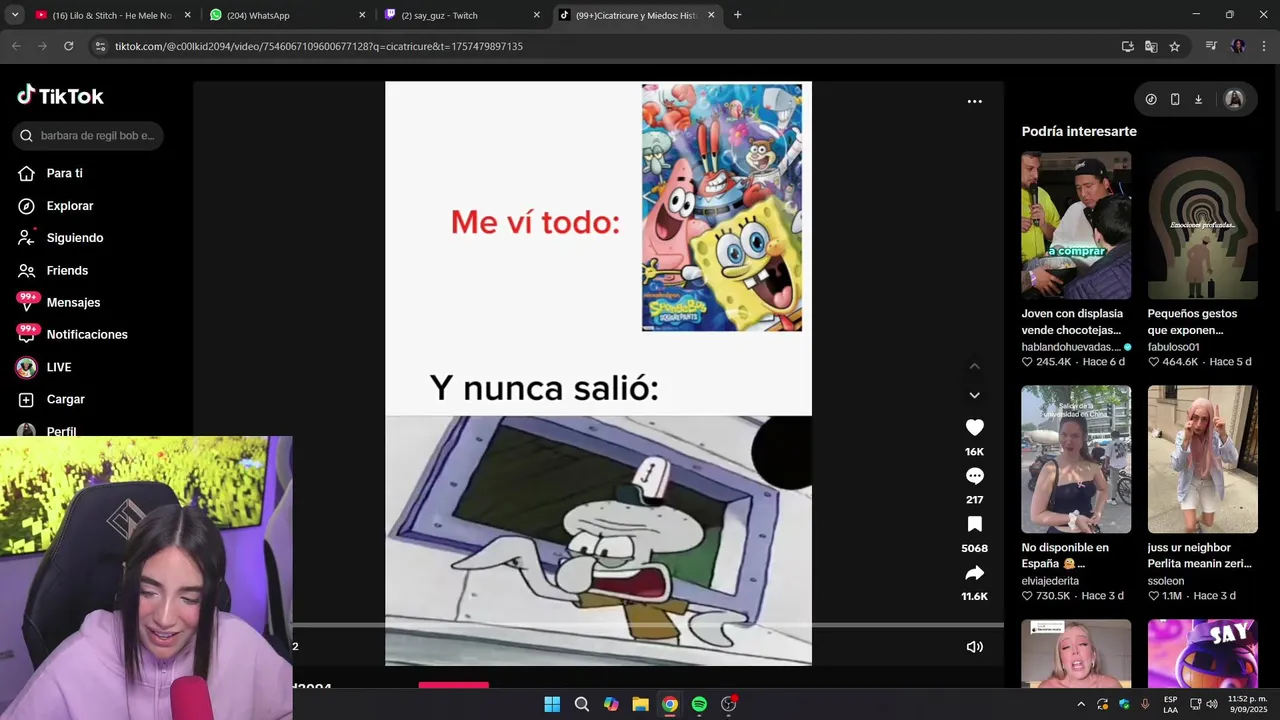
Task: Go to Para ti feed
Action: [x=64, y=173]
